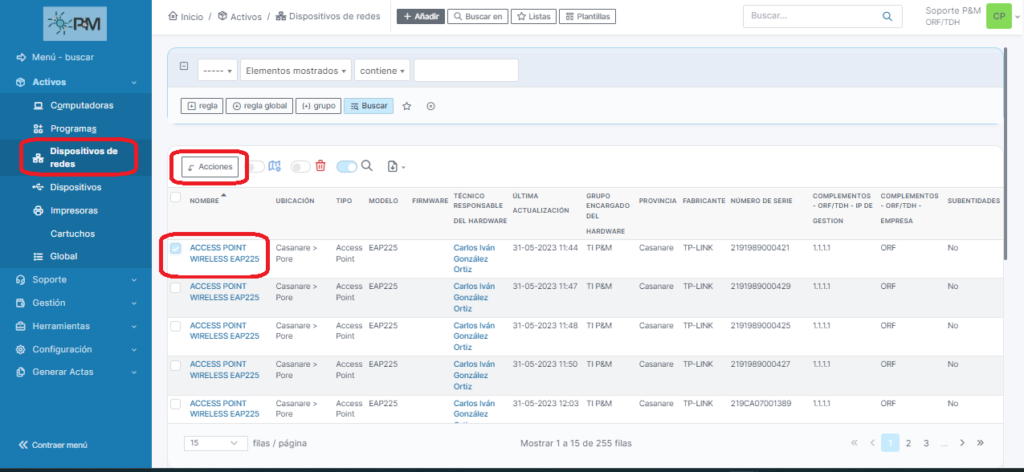
Task: Click the CP user avatar
Action: 997,16
